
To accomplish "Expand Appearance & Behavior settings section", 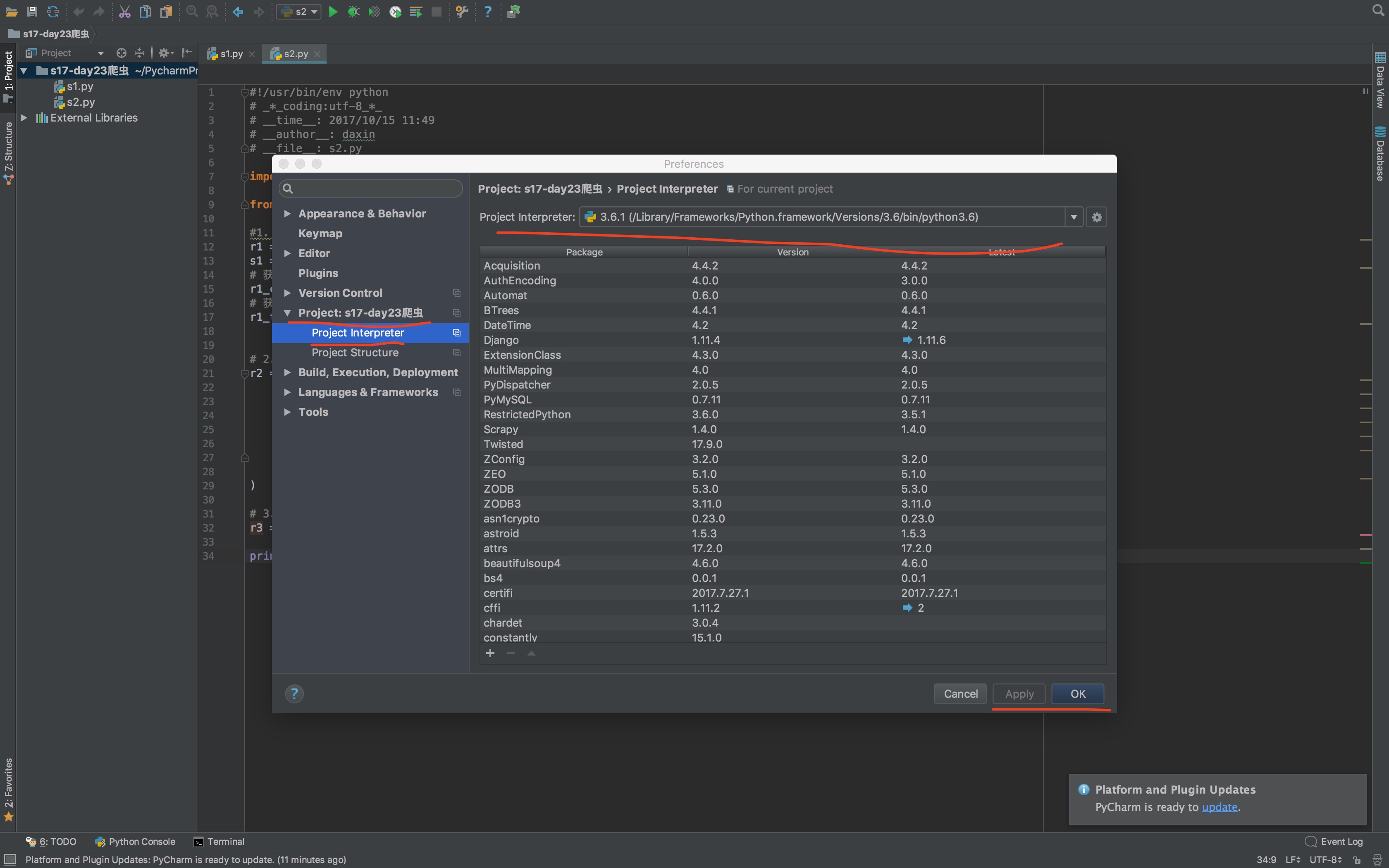I will coord(288,214).
